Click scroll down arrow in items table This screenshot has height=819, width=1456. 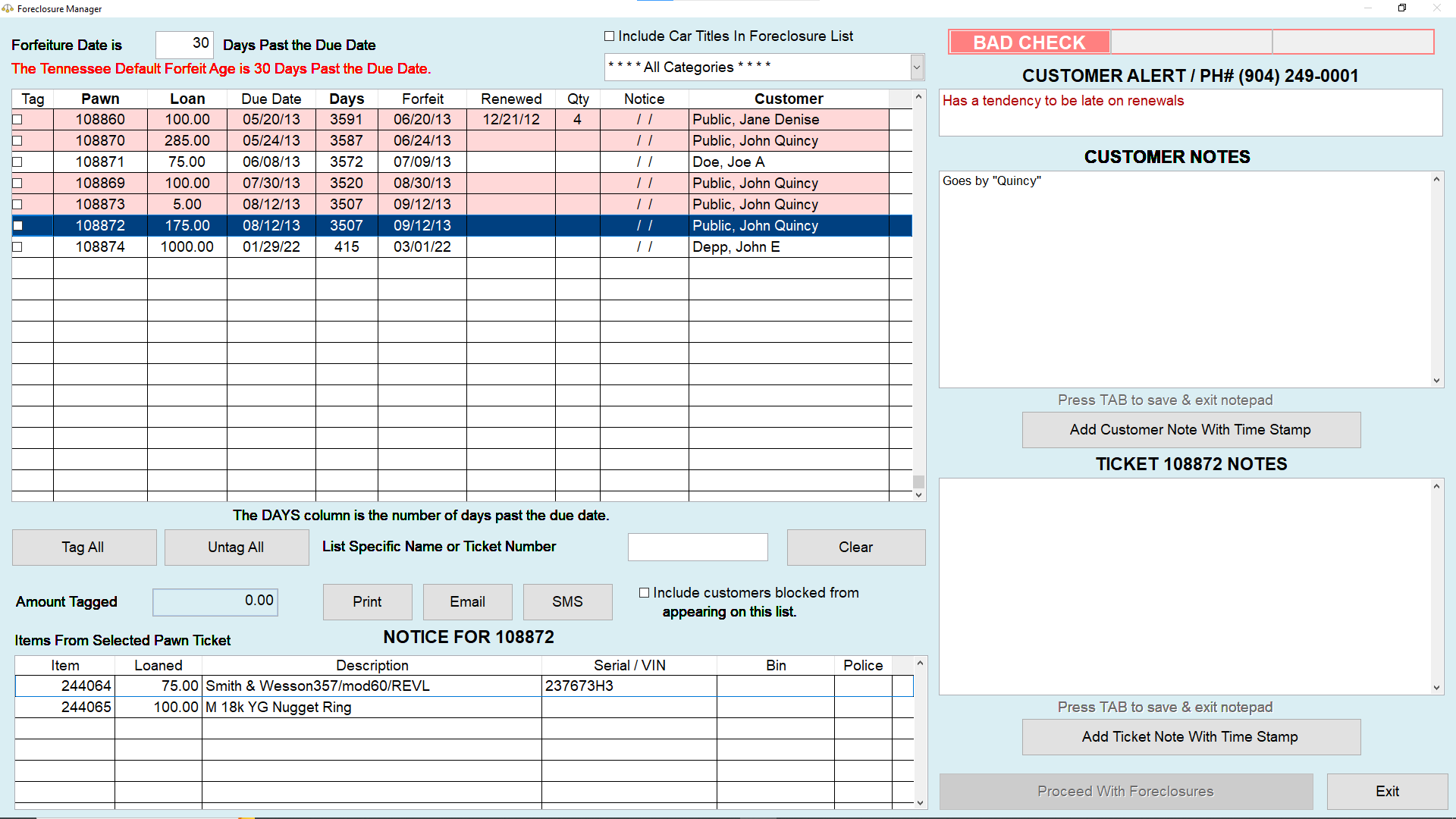coord(920,803)
